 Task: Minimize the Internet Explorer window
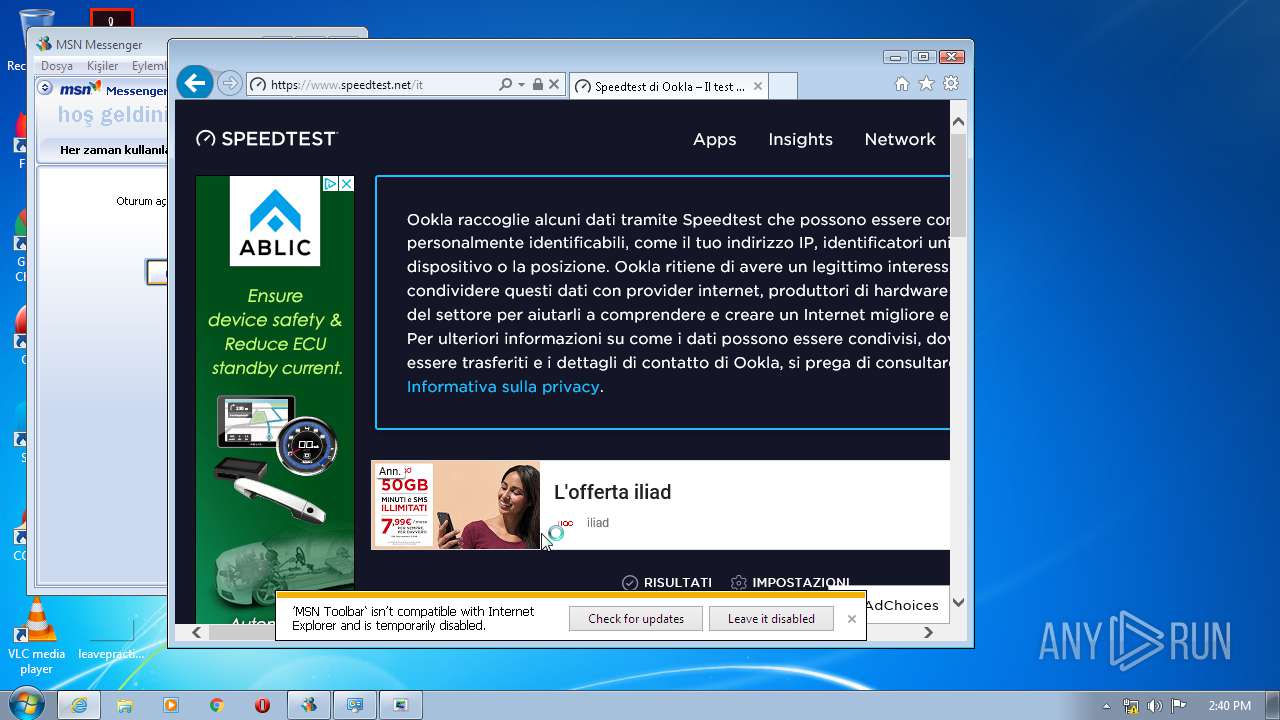[x=896, y=57]
